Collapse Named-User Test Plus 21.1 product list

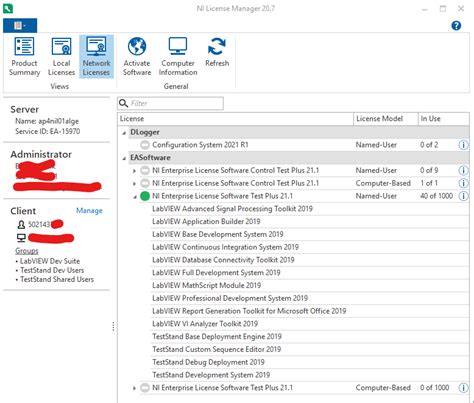[x=135, y=197]
